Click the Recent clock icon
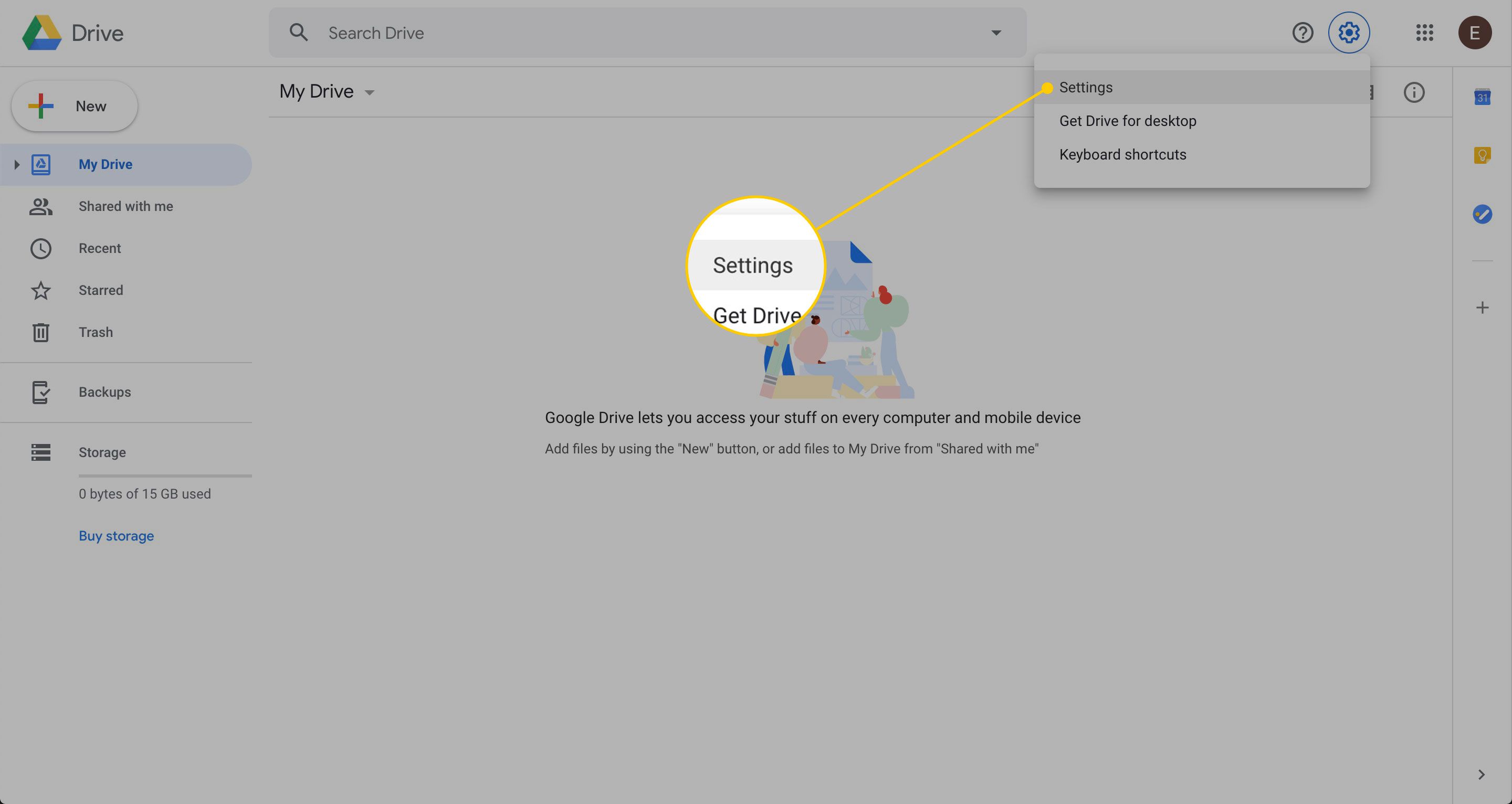Viewport: 1512px width, 804px height. 40,249
